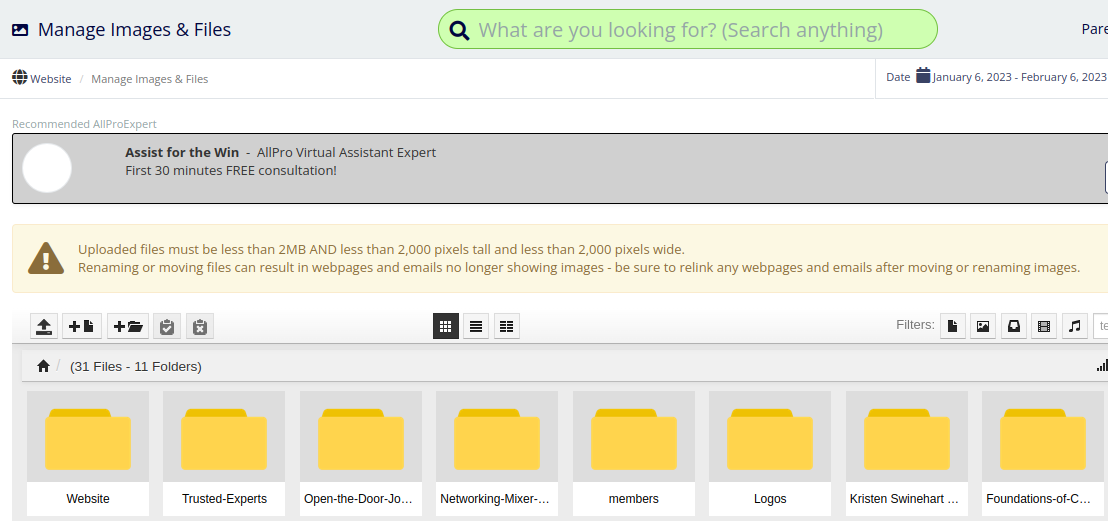Open the Kristen Swinehart folder

907,453
